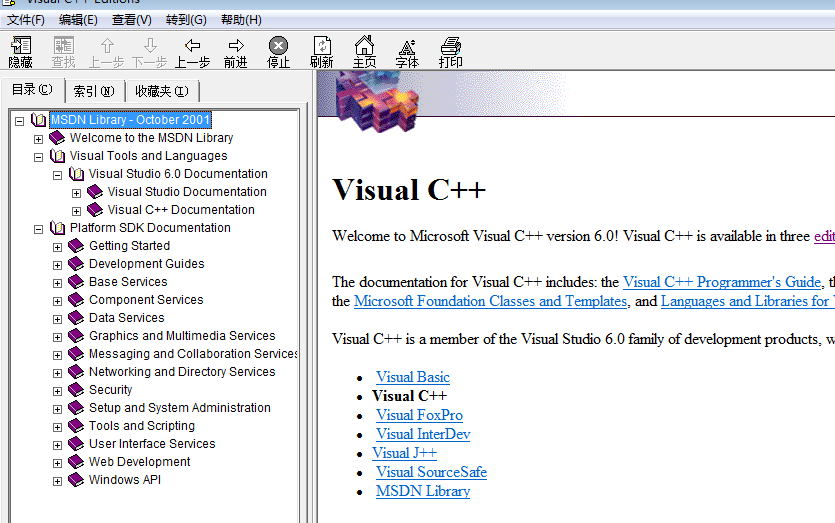Follow the Visual SourceSafe link
835x523 pixels.
click(x=431, y=472)
